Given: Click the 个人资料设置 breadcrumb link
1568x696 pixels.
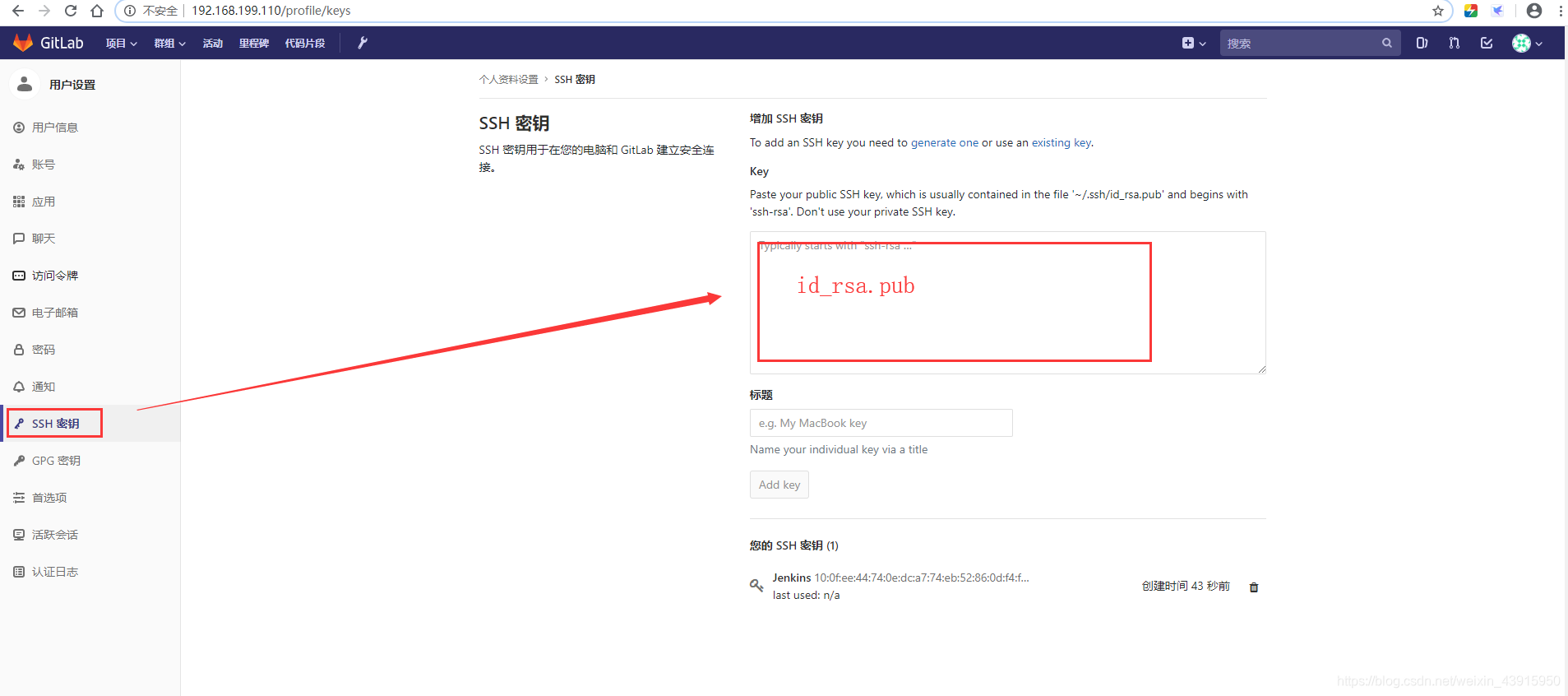Looking at the screenshot, I should [509, 80].
